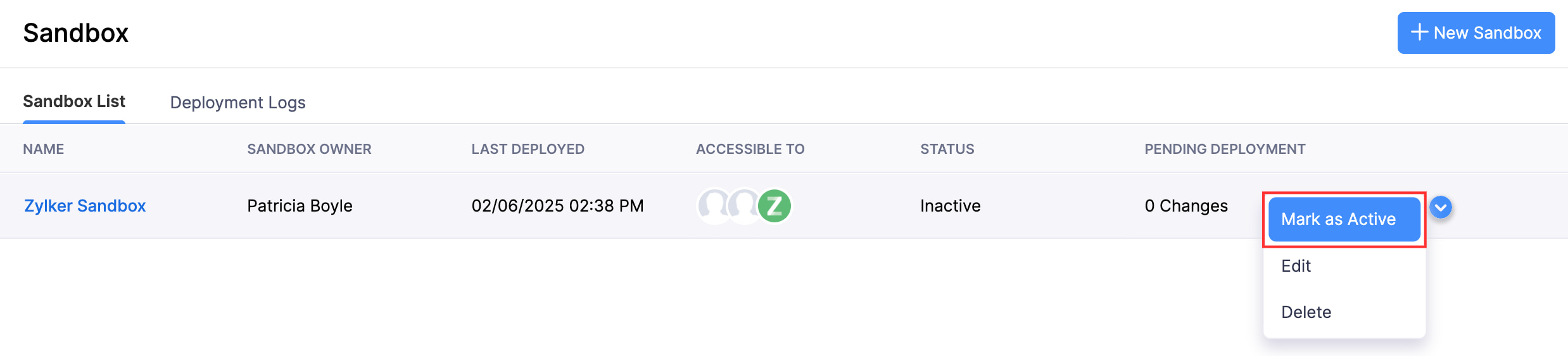Click the LAST DEPLOYED column header
Screen dimensions: 1568x356
click(x=528, y=149)
